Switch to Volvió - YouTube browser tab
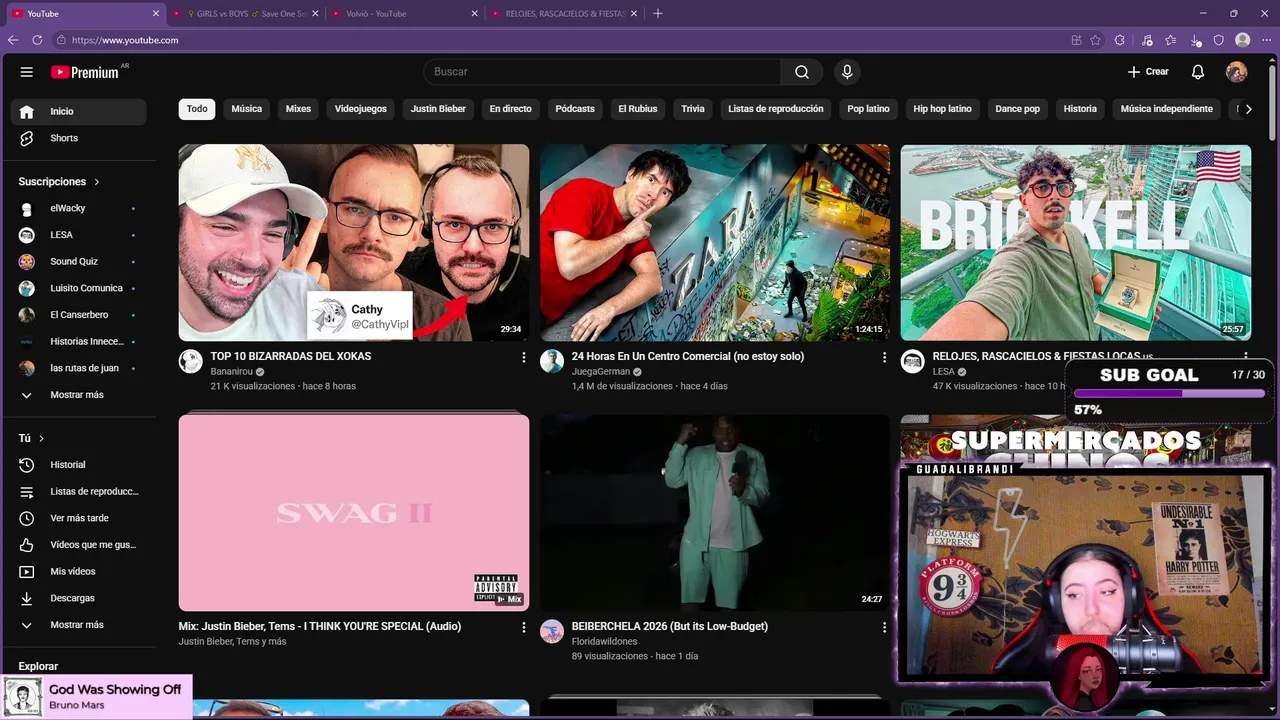1280x720 pixels. click(402, 14)
